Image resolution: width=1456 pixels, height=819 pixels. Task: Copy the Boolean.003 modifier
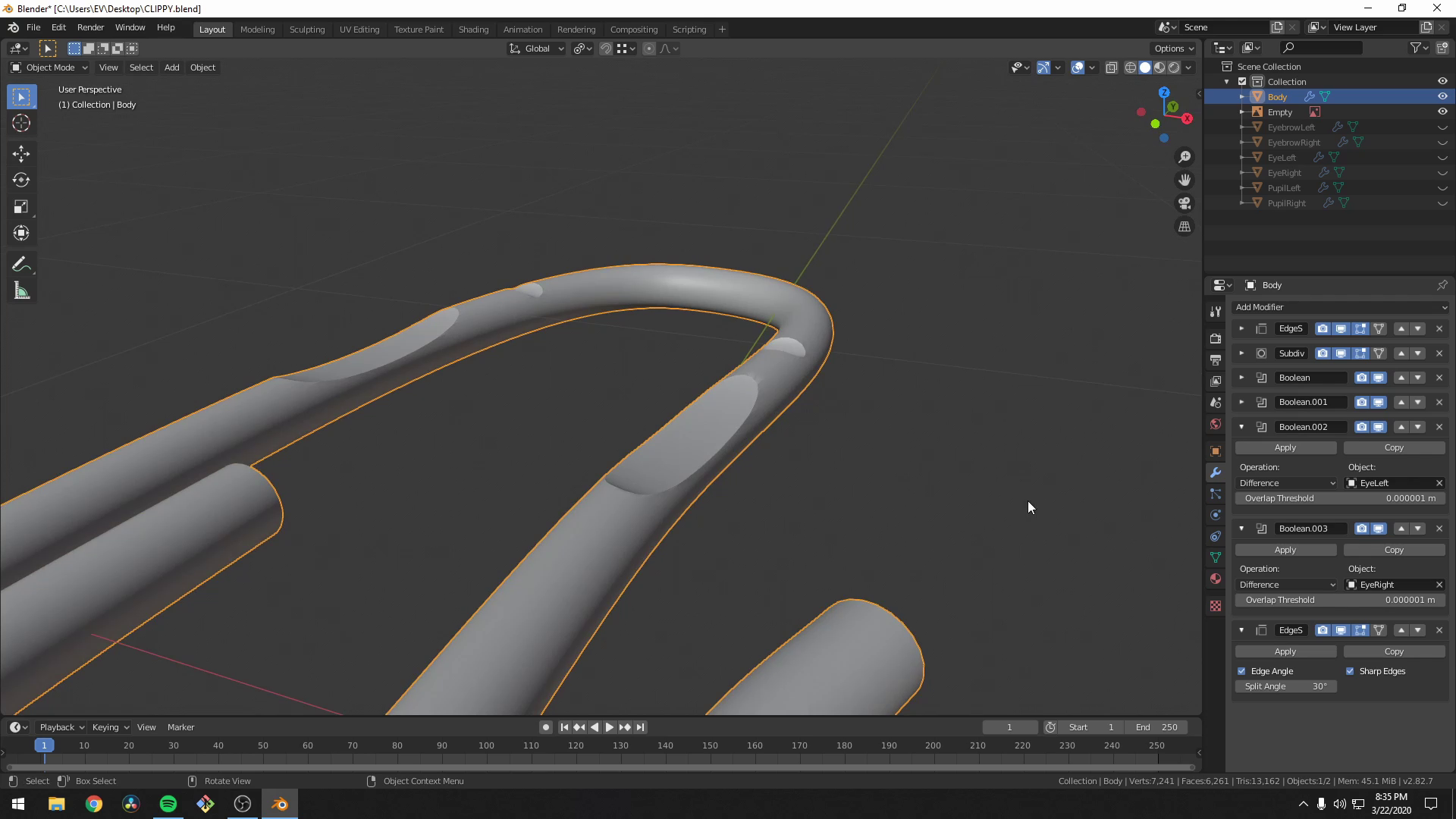(x=1395, y=550)
